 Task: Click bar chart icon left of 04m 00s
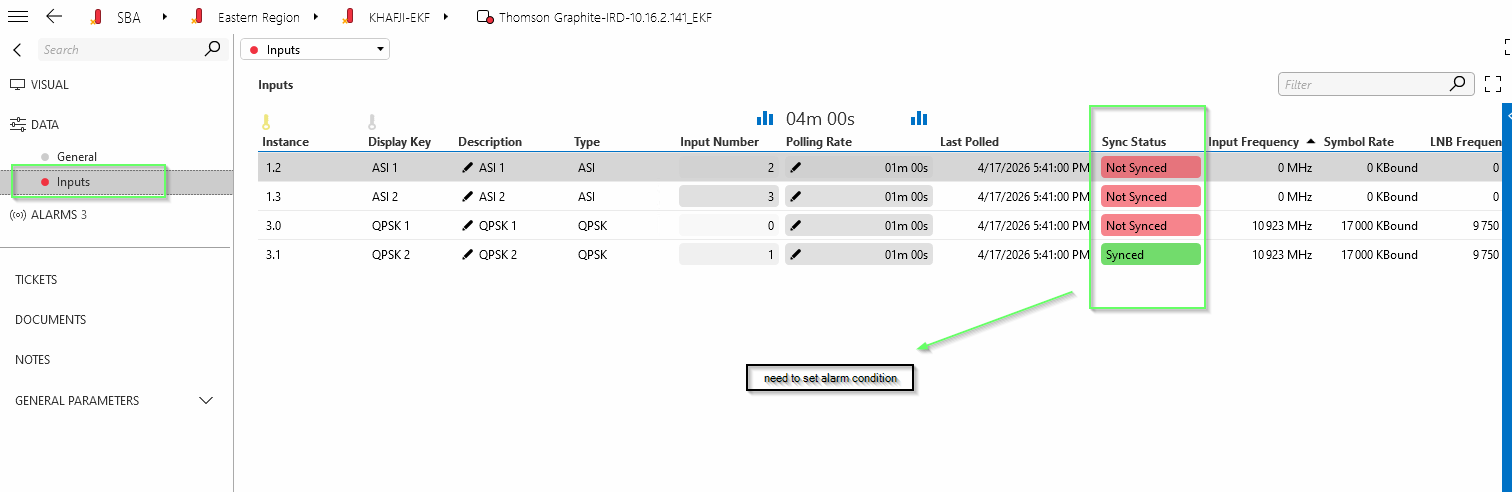[x=765, y=119]
